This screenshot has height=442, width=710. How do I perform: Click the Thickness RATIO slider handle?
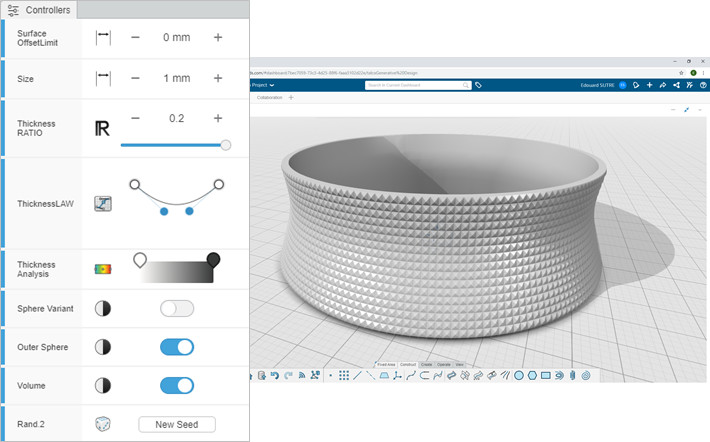click(x=226, y=145)
